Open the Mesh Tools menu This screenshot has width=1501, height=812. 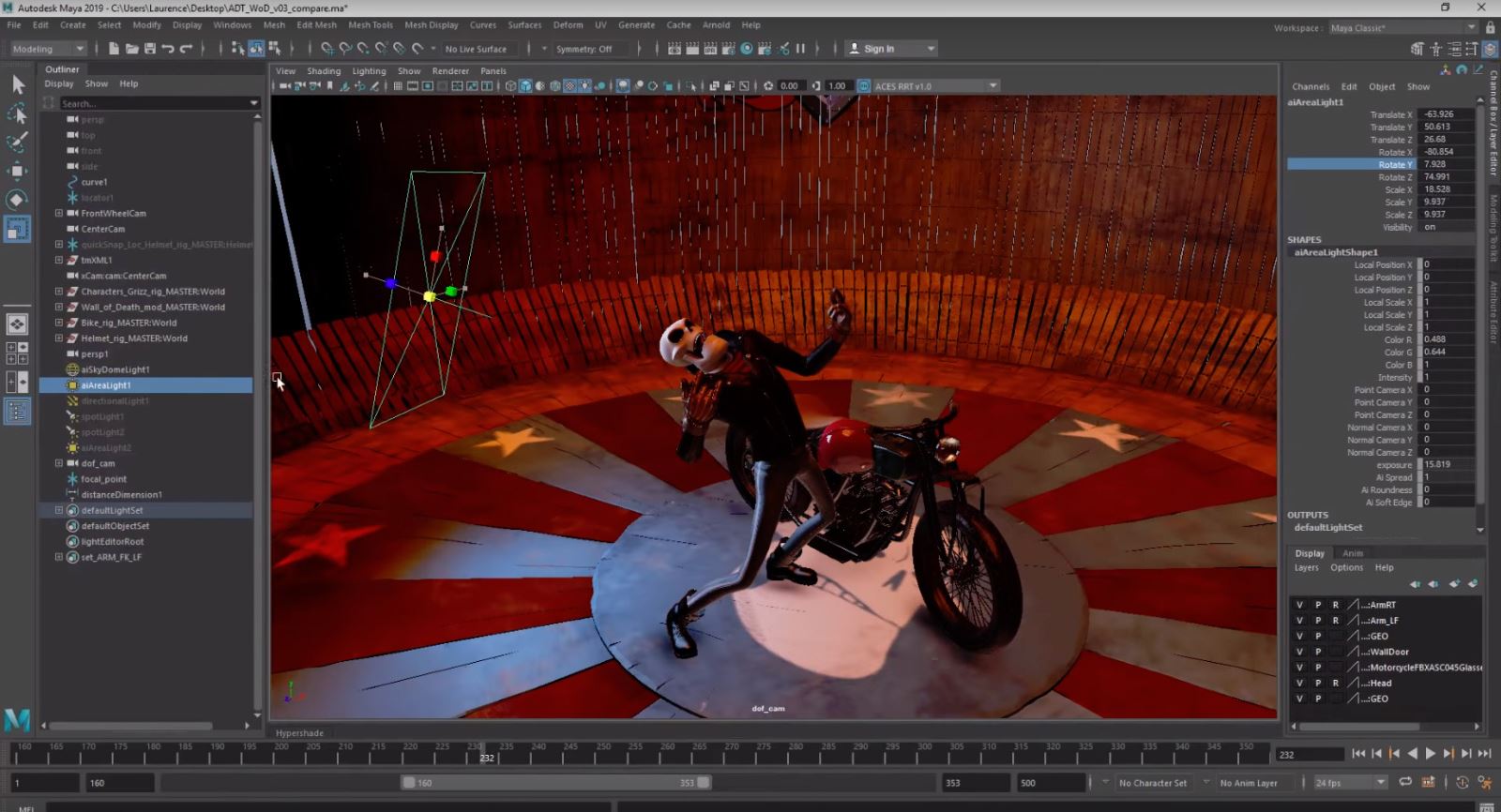(x=370, y=25)
